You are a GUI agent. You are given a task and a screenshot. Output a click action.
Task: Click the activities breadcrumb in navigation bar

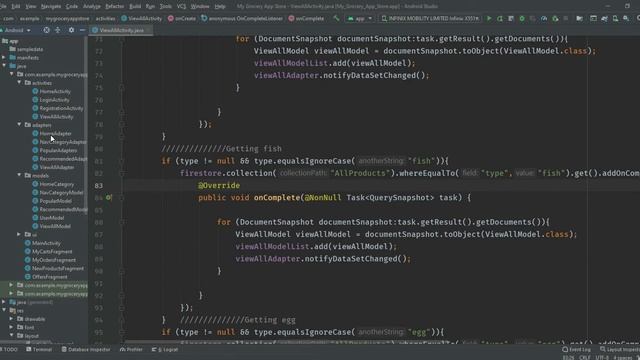tap(105, 18)
